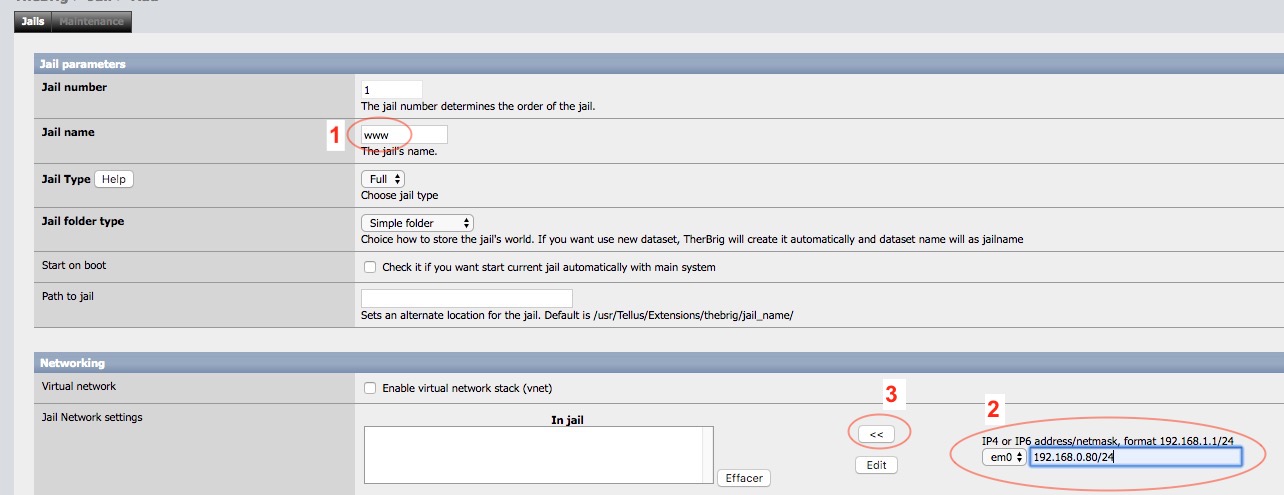Viewport: 1284px width, 495px height.
Task: Open the Maintenance tab
Action: click(91, 21)
